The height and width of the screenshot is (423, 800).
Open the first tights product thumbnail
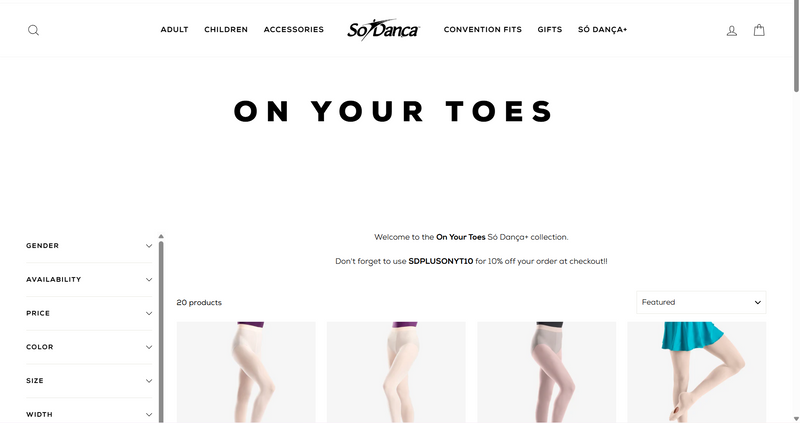point(246,372)
